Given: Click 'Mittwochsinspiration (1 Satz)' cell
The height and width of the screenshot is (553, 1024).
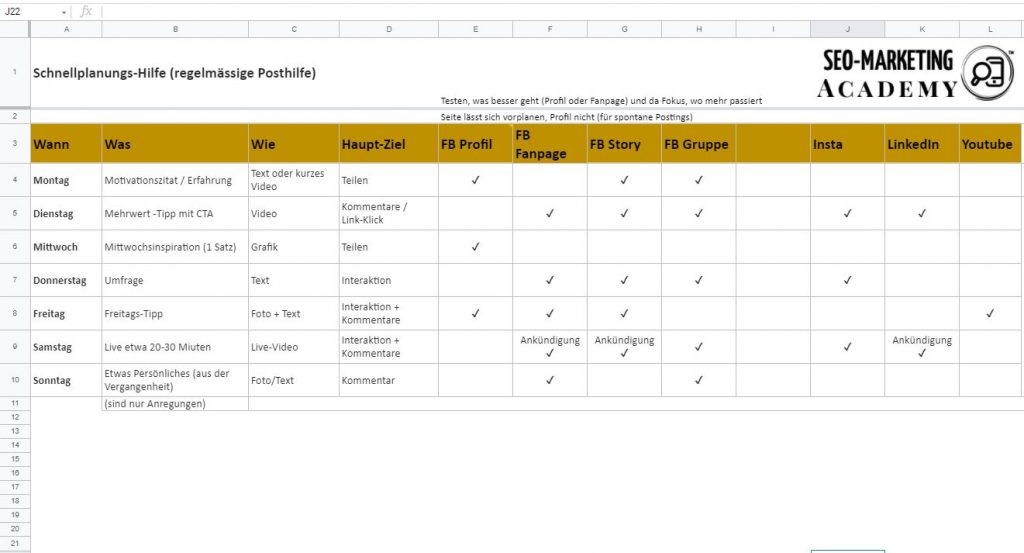Looking at the screenshot, I should pyautogui.click(x=175, y=247).
